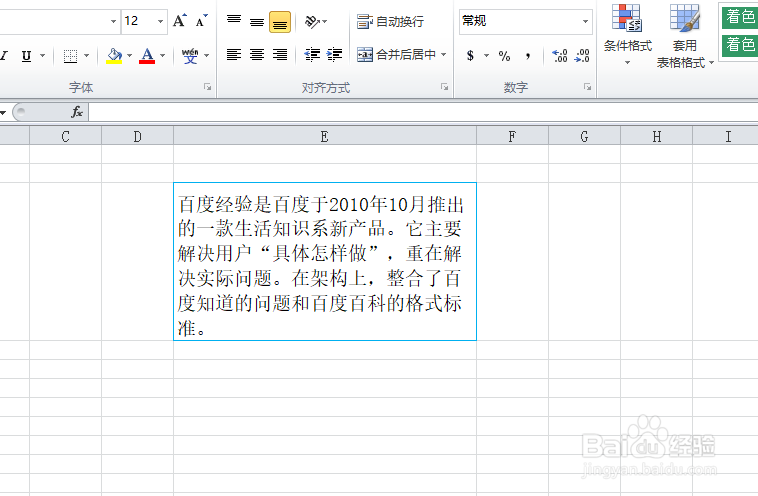Open 合并后居中 dropdown arrow
The width and height of the screenshot is (758, 496).
443,55
